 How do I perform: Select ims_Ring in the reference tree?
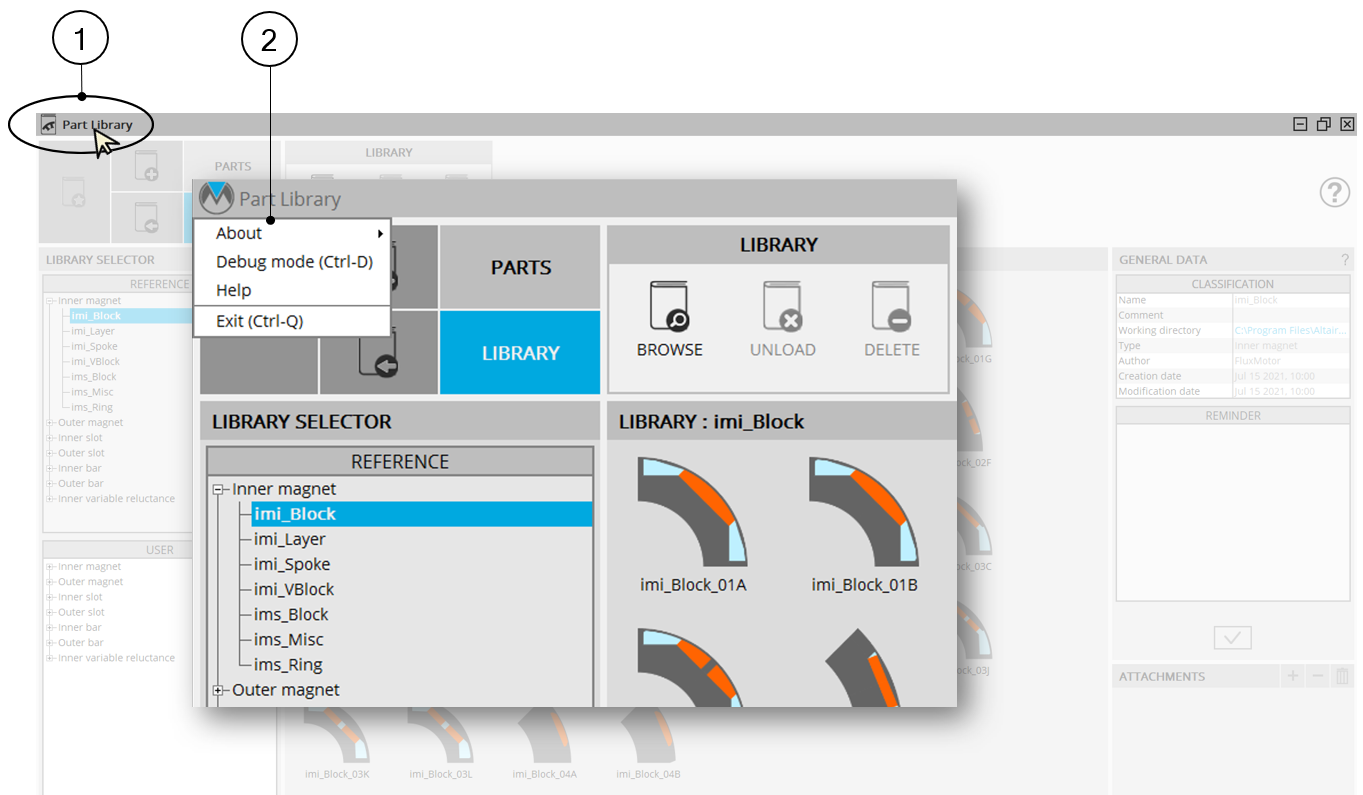point(288,665)
